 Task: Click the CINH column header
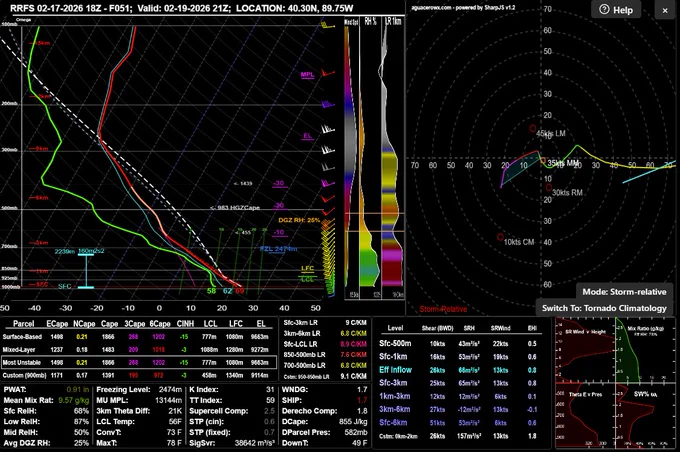(185, 324)
